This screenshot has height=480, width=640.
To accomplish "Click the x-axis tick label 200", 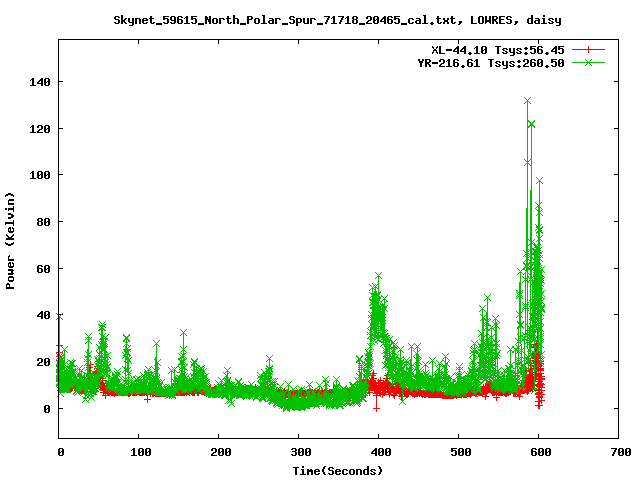I will coord(220,452).
